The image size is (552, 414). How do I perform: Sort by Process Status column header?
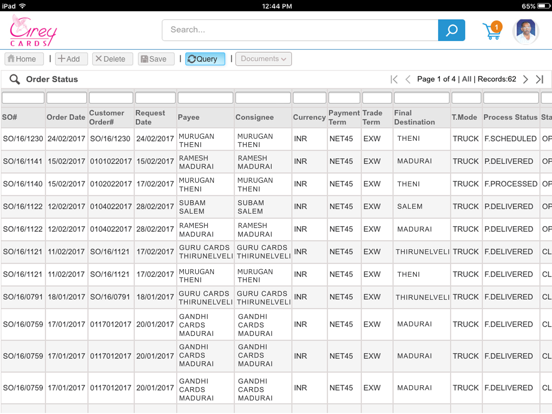511,117
